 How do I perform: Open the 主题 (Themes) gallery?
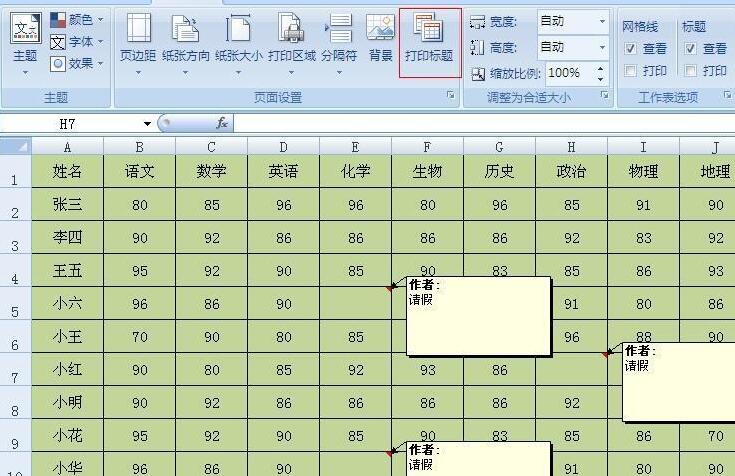click(25, 38)
